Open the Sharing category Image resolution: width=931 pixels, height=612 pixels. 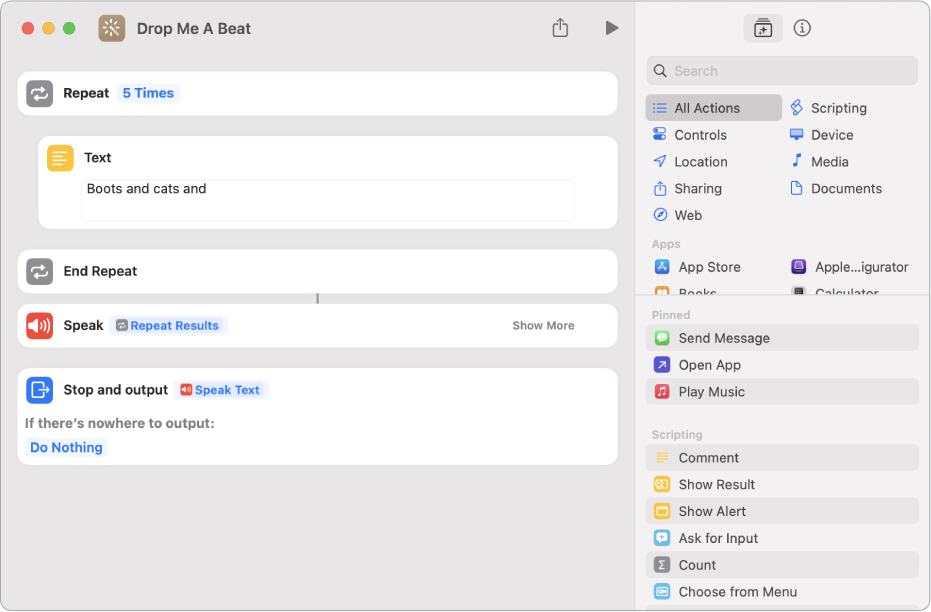click(x=688, y=189)
